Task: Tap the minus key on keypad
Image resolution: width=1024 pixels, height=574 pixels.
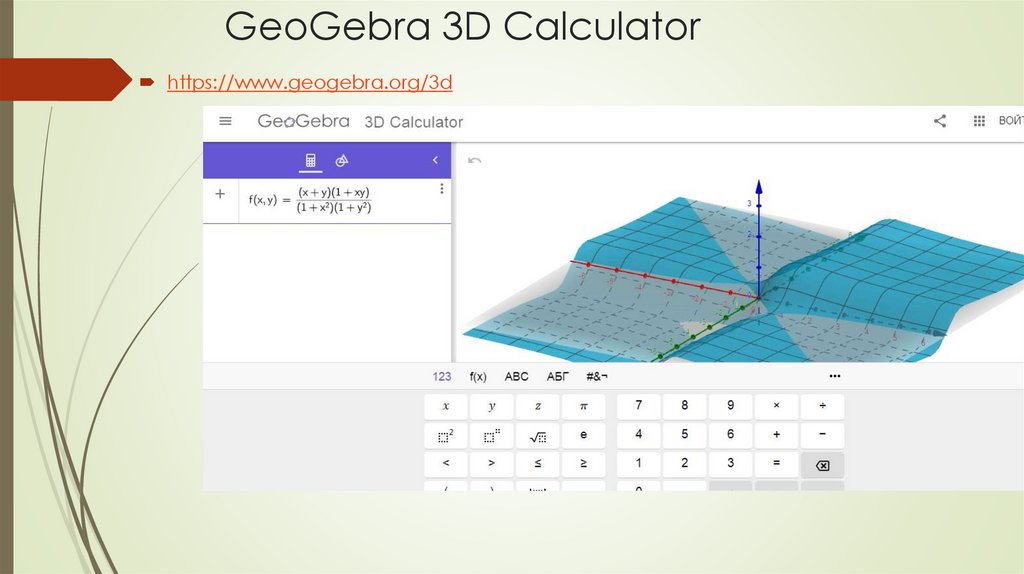Action: click(x=822, y=434)
